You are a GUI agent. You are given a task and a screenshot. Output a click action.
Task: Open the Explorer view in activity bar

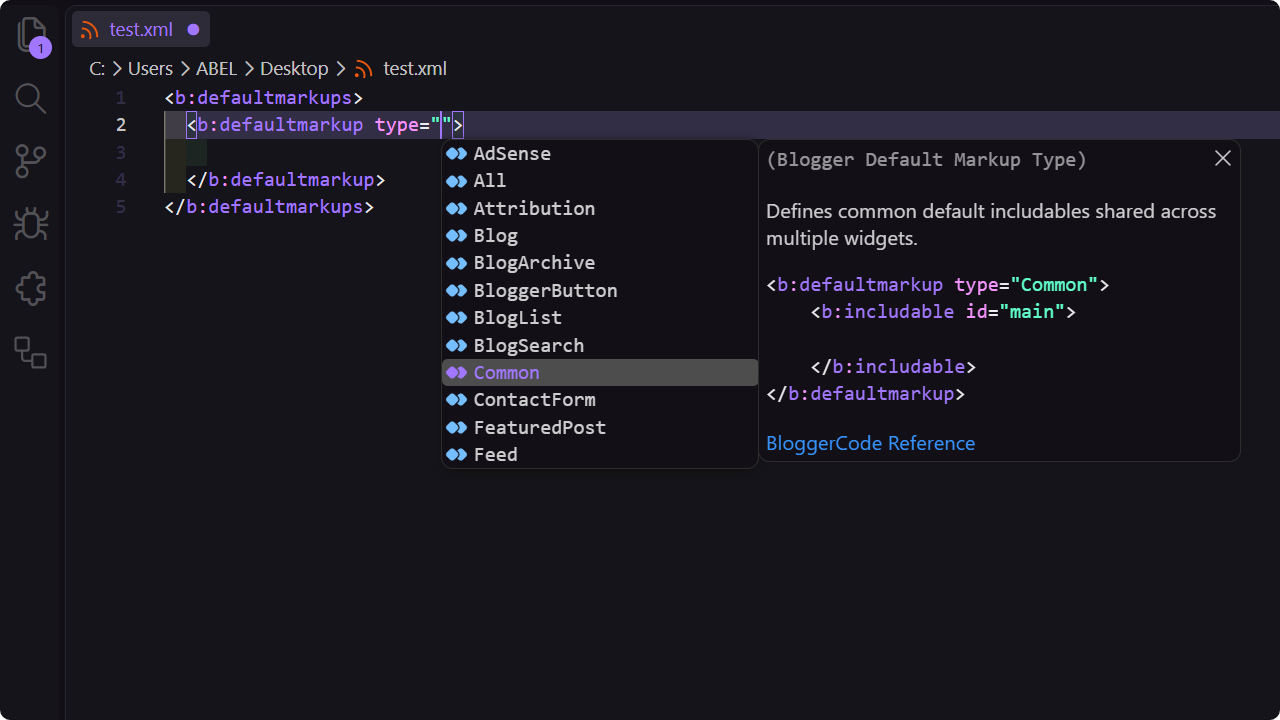(x=32, y=36)
